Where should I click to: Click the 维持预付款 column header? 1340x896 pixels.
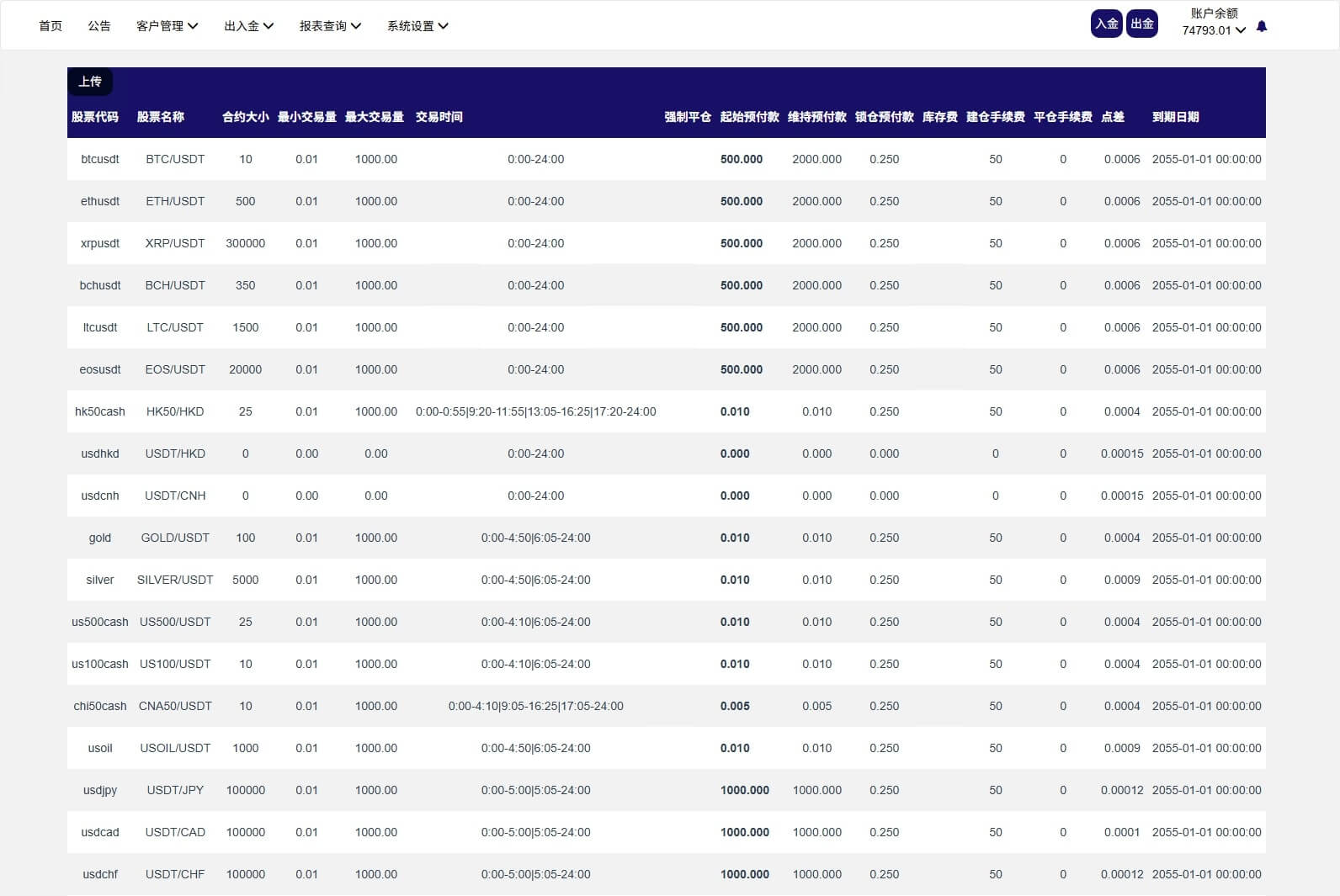click(817, 117)
